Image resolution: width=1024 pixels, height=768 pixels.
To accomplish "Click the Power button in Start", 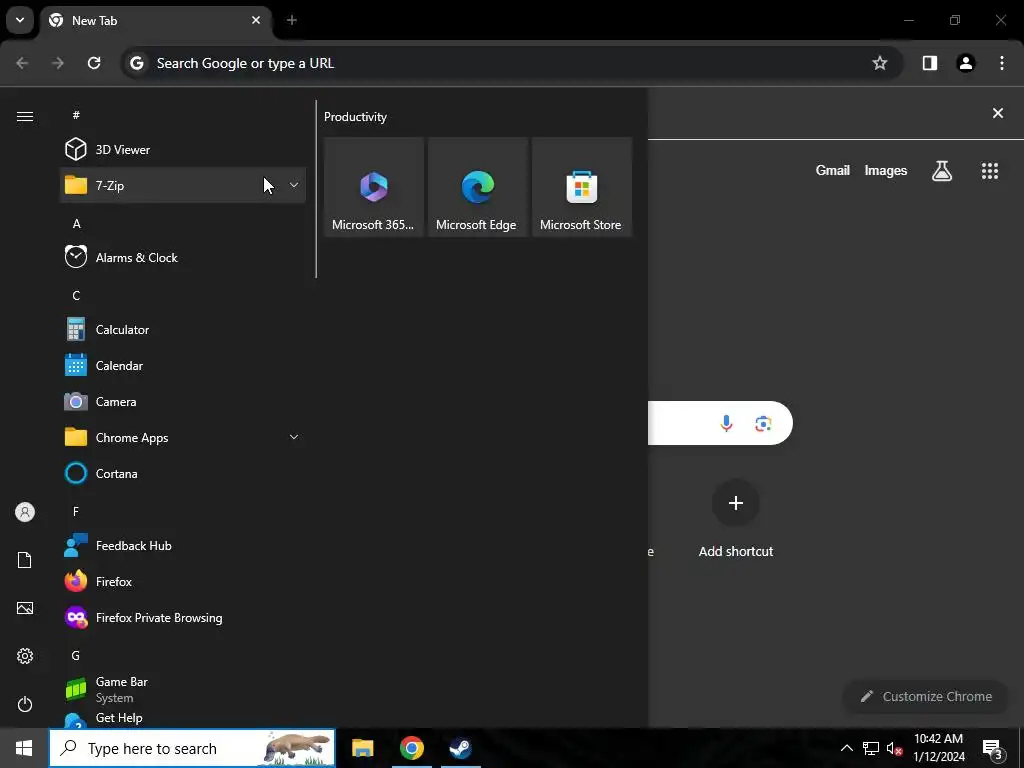I will [25, 704].
